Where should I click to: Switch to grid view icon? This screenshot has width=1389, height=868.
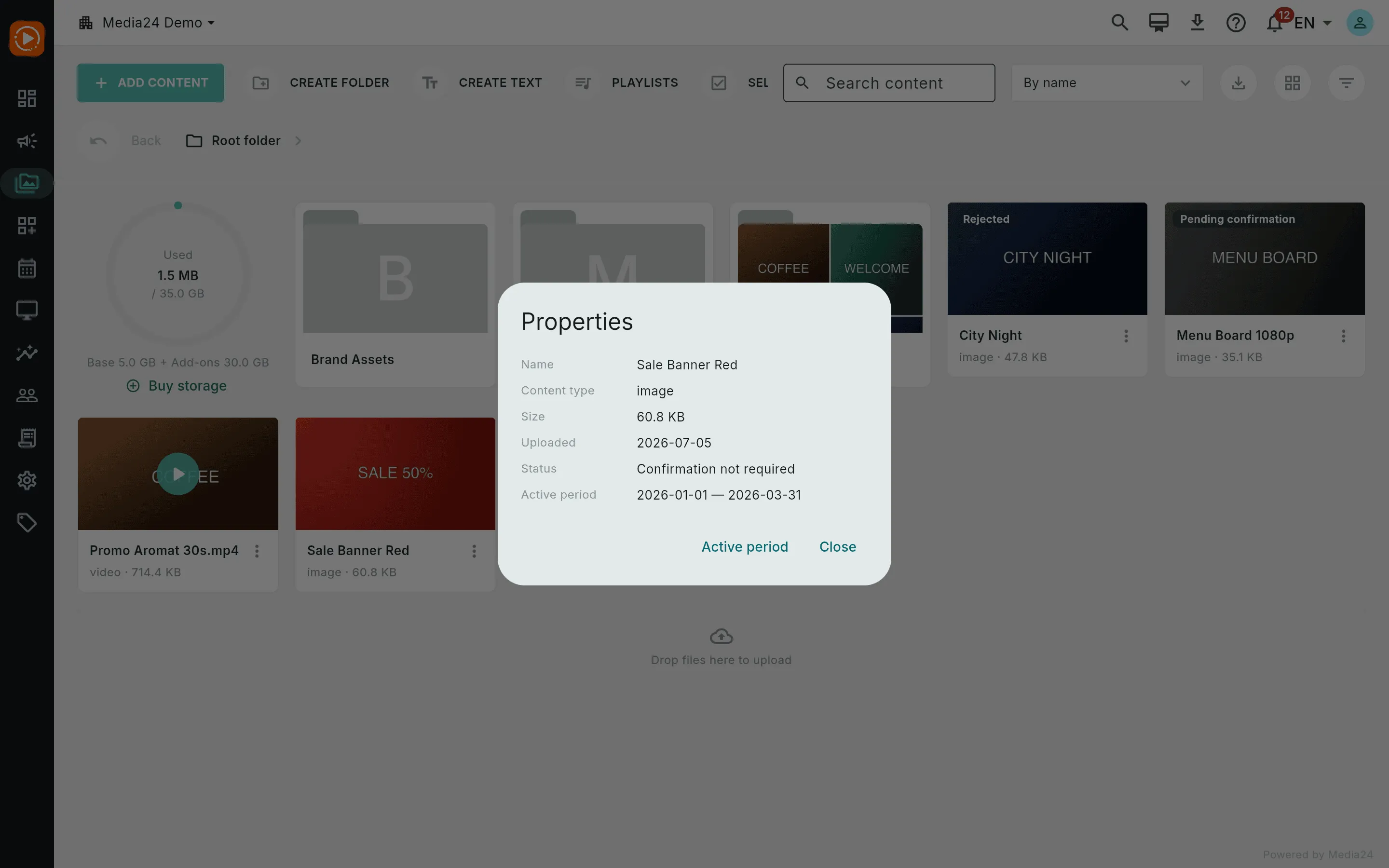pyautogui.click(x=1292, y=82)
